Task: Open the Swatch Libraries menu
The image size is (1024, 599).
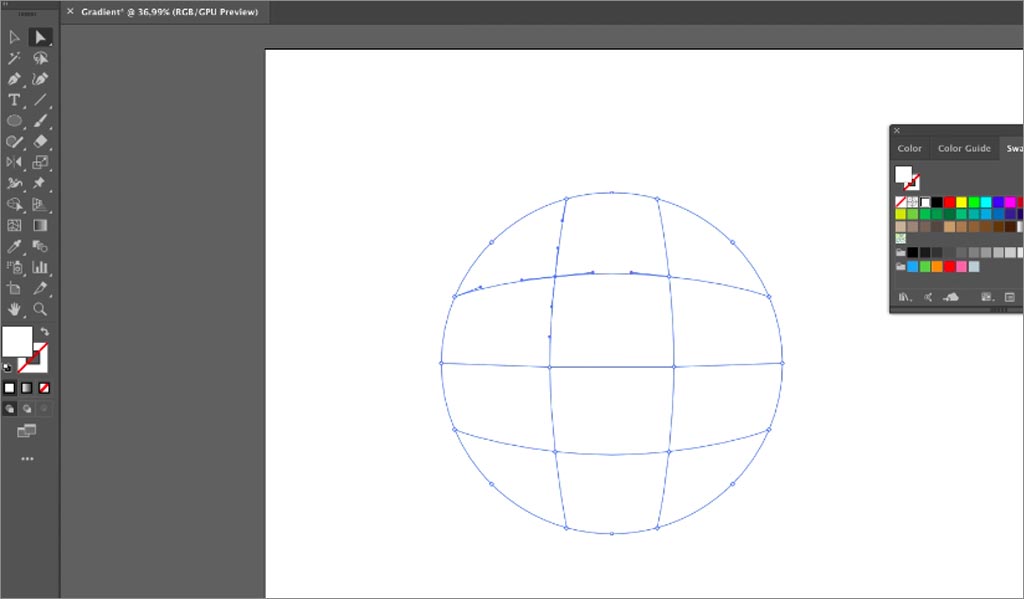Action: point(904,296)
